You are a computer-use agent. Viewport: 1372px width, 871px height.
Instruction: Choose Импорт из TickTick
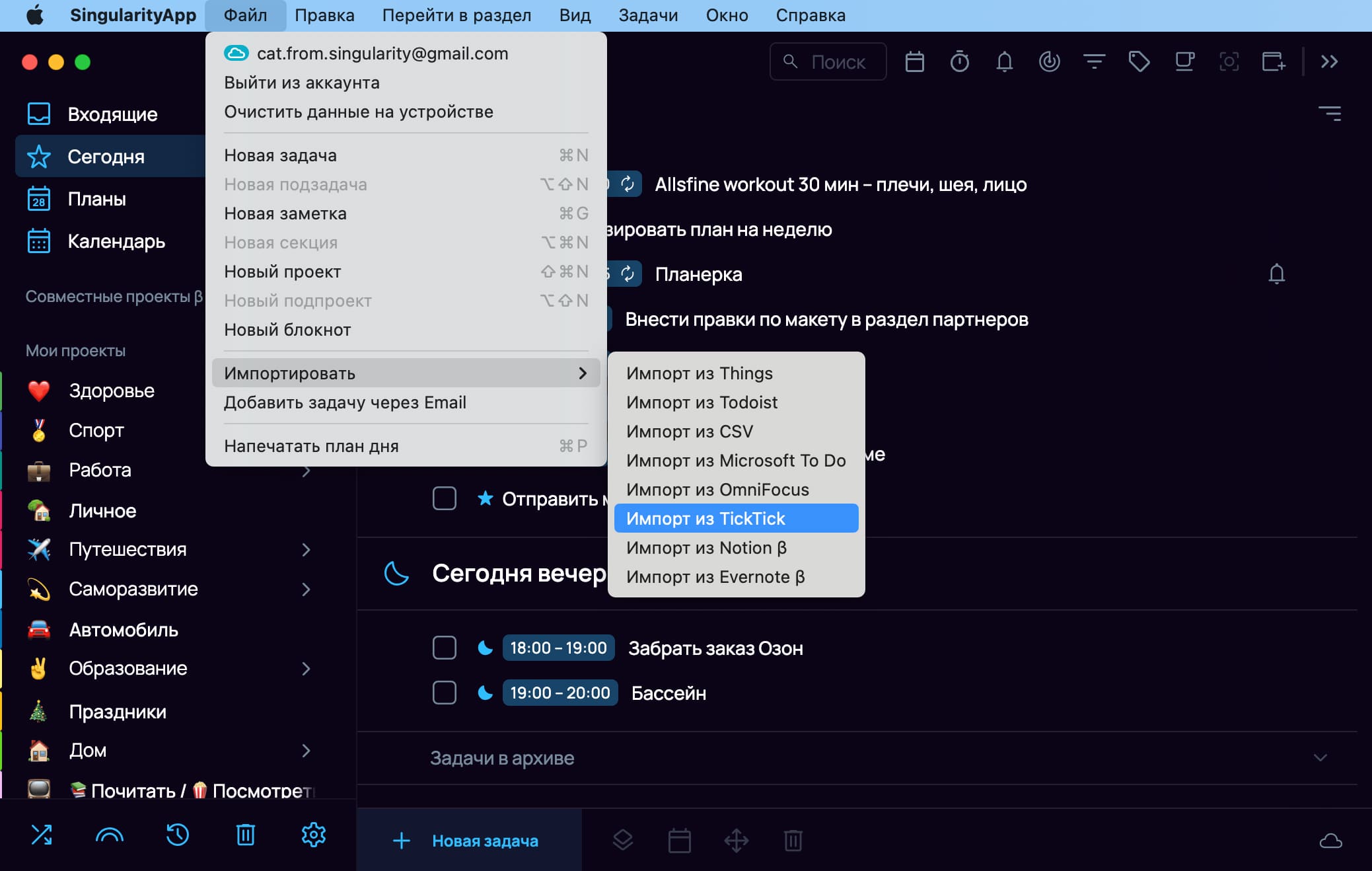tap(736, 518)
